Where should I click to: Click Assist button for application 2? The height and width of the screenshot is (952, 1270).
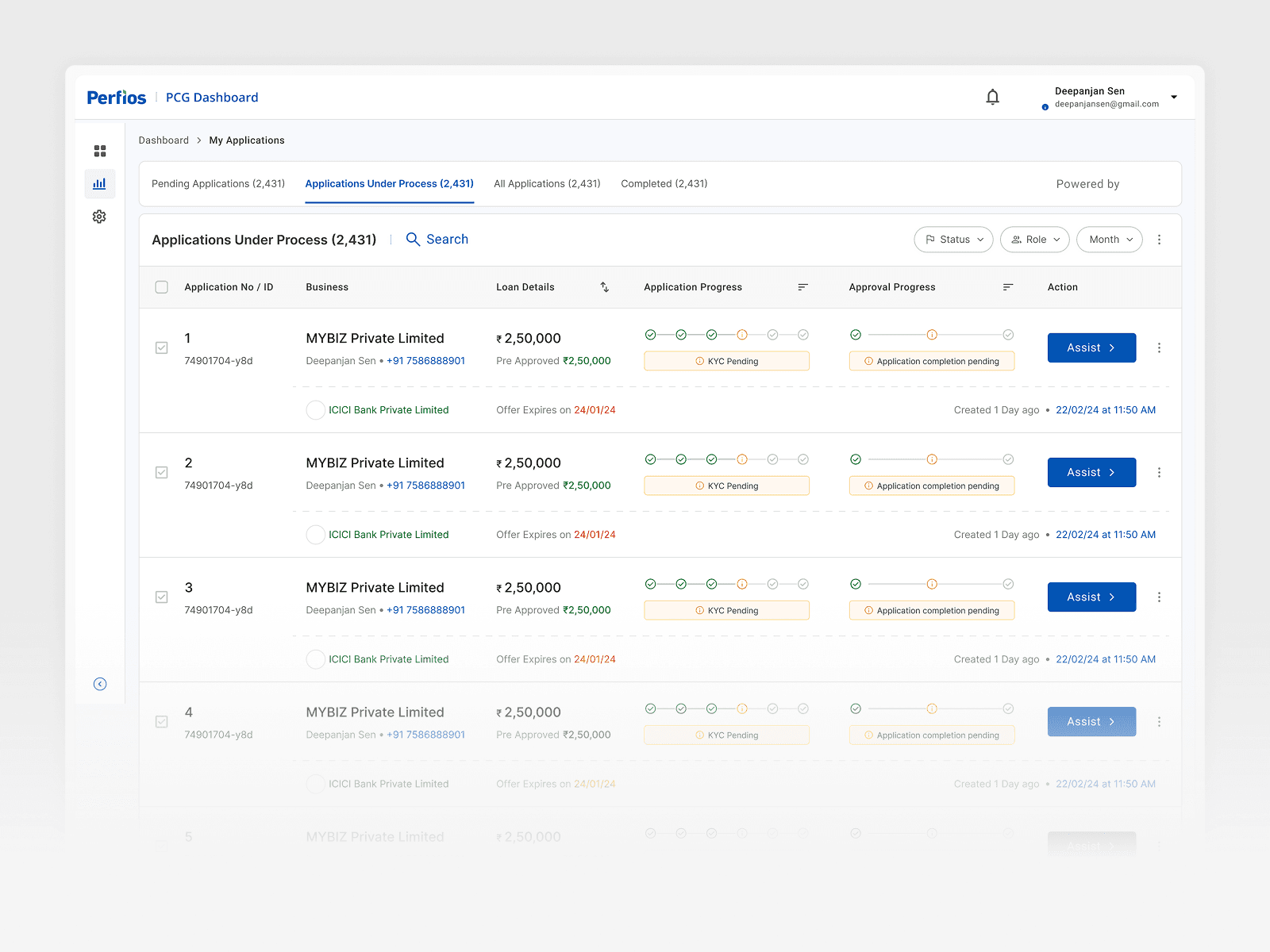pyautogui.click(x=1091, y=473)
